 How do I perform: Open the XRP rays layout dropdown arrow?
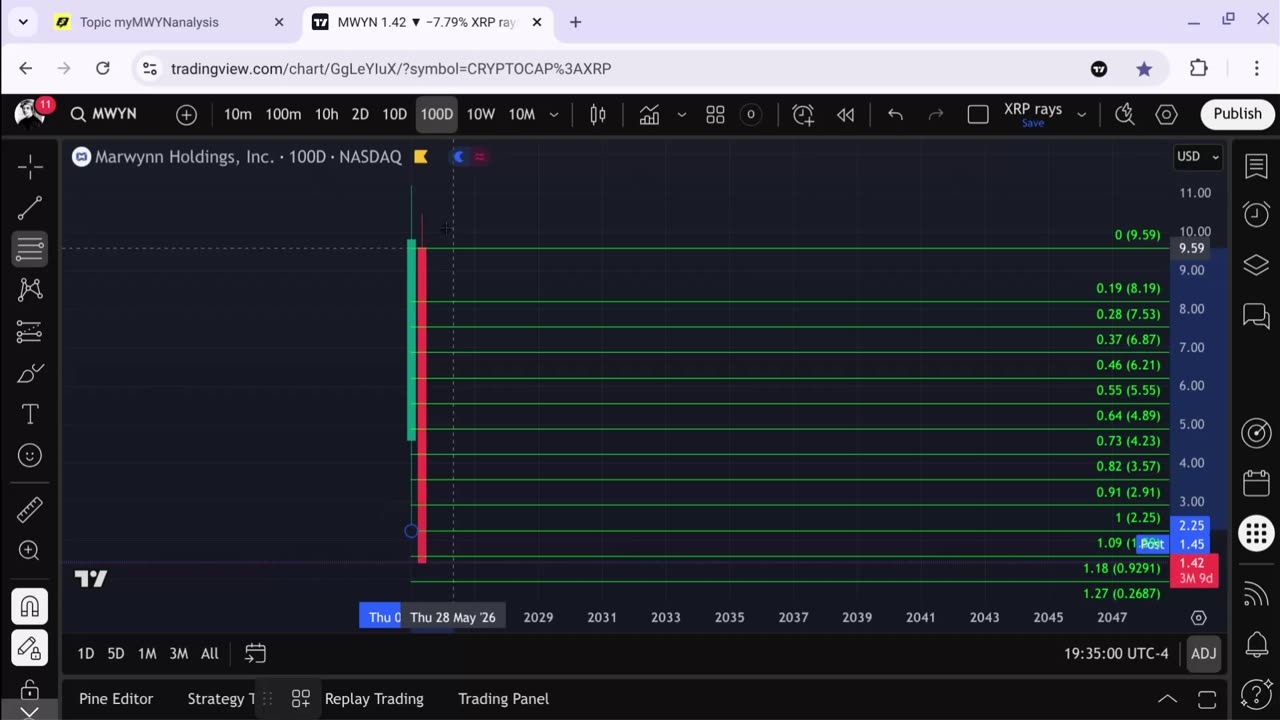click(1081, 115)
